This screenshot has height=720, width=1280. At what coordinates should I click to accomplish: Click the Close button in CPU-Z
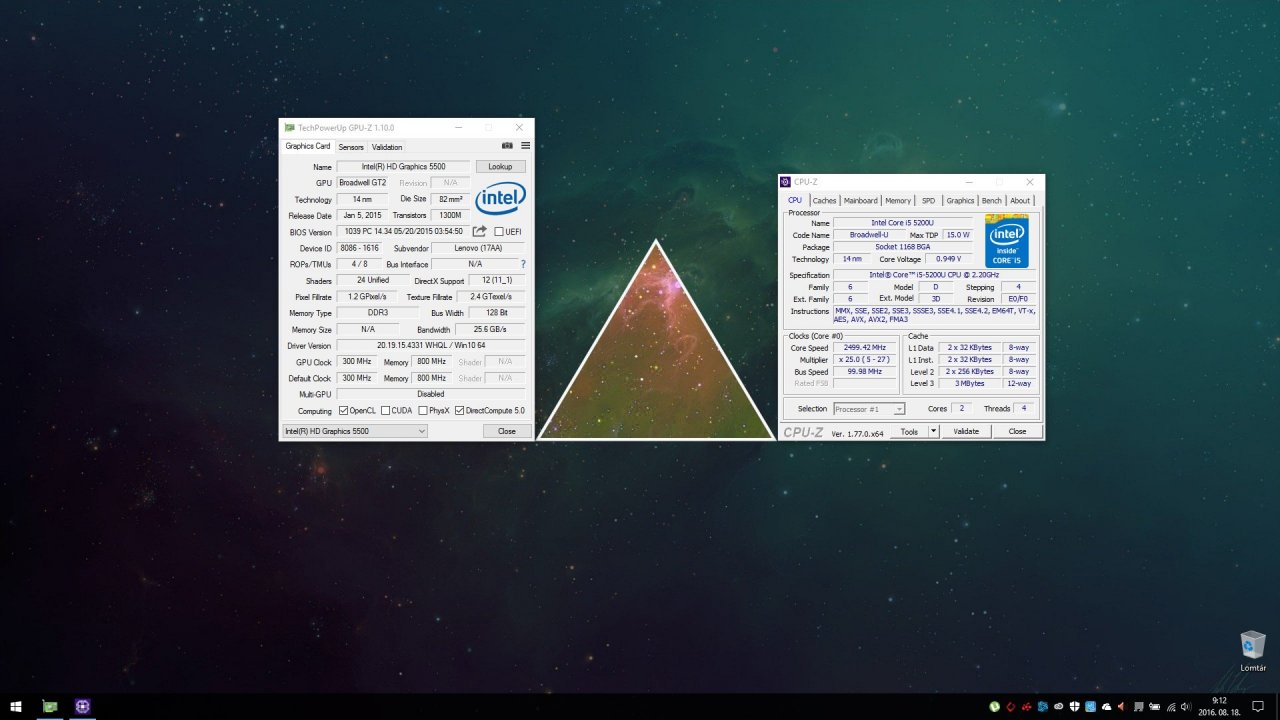[x=1017, y=431]
